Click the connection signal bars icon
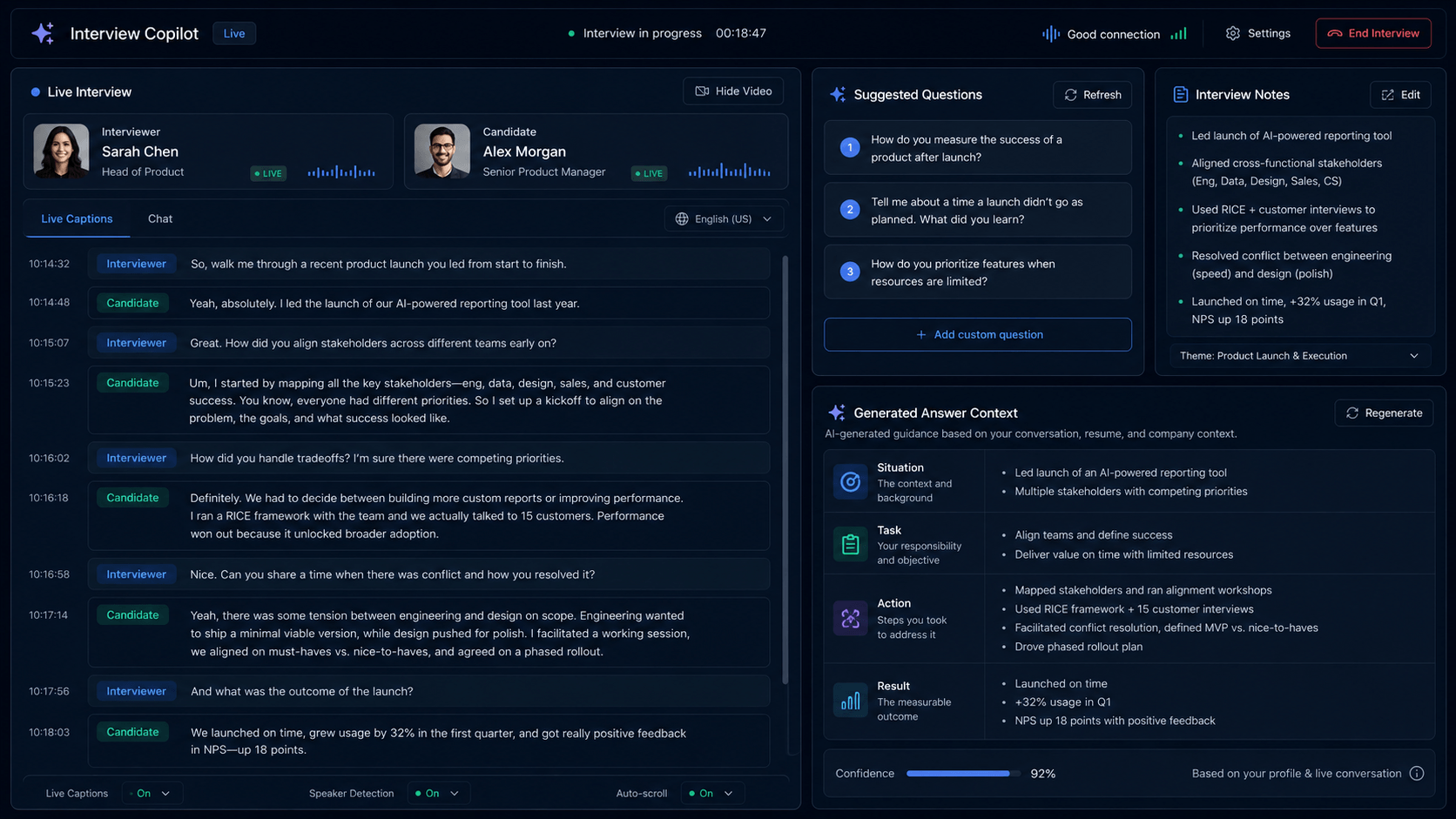 click(x=1178, y=33)
